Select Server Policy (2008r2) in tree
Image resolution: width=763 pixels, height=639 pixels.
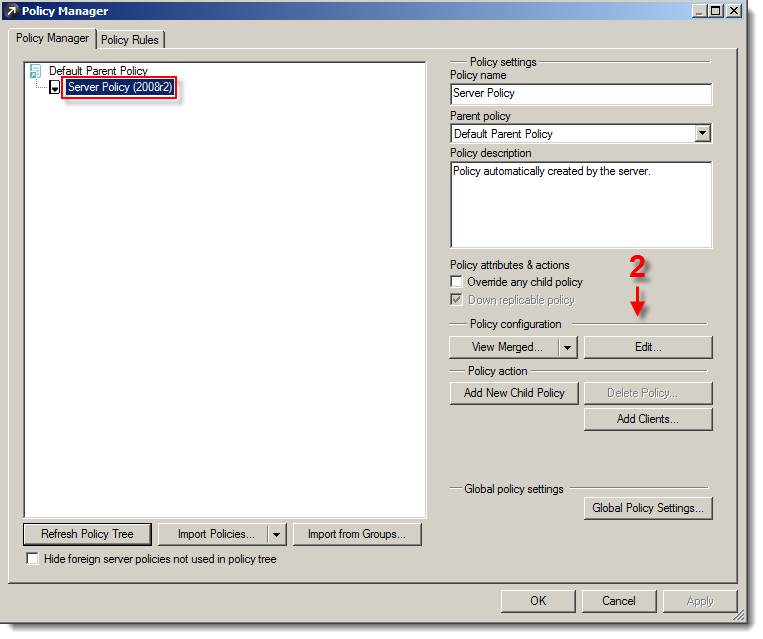click(x=120, y=87)
